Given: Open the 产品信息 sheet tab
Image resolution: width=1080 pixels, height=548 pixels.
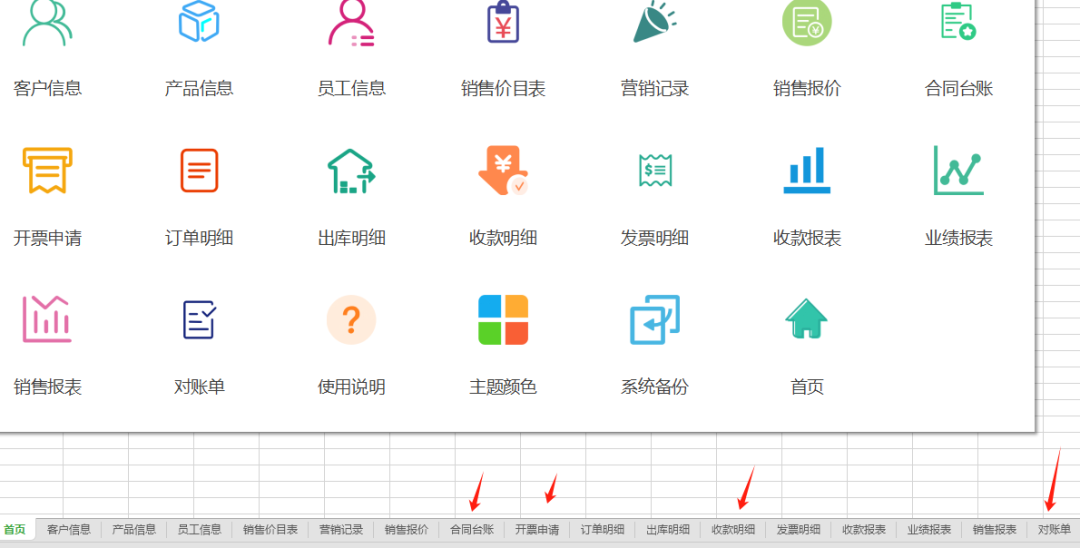Looking at the screenshot, I should (134, 529).
